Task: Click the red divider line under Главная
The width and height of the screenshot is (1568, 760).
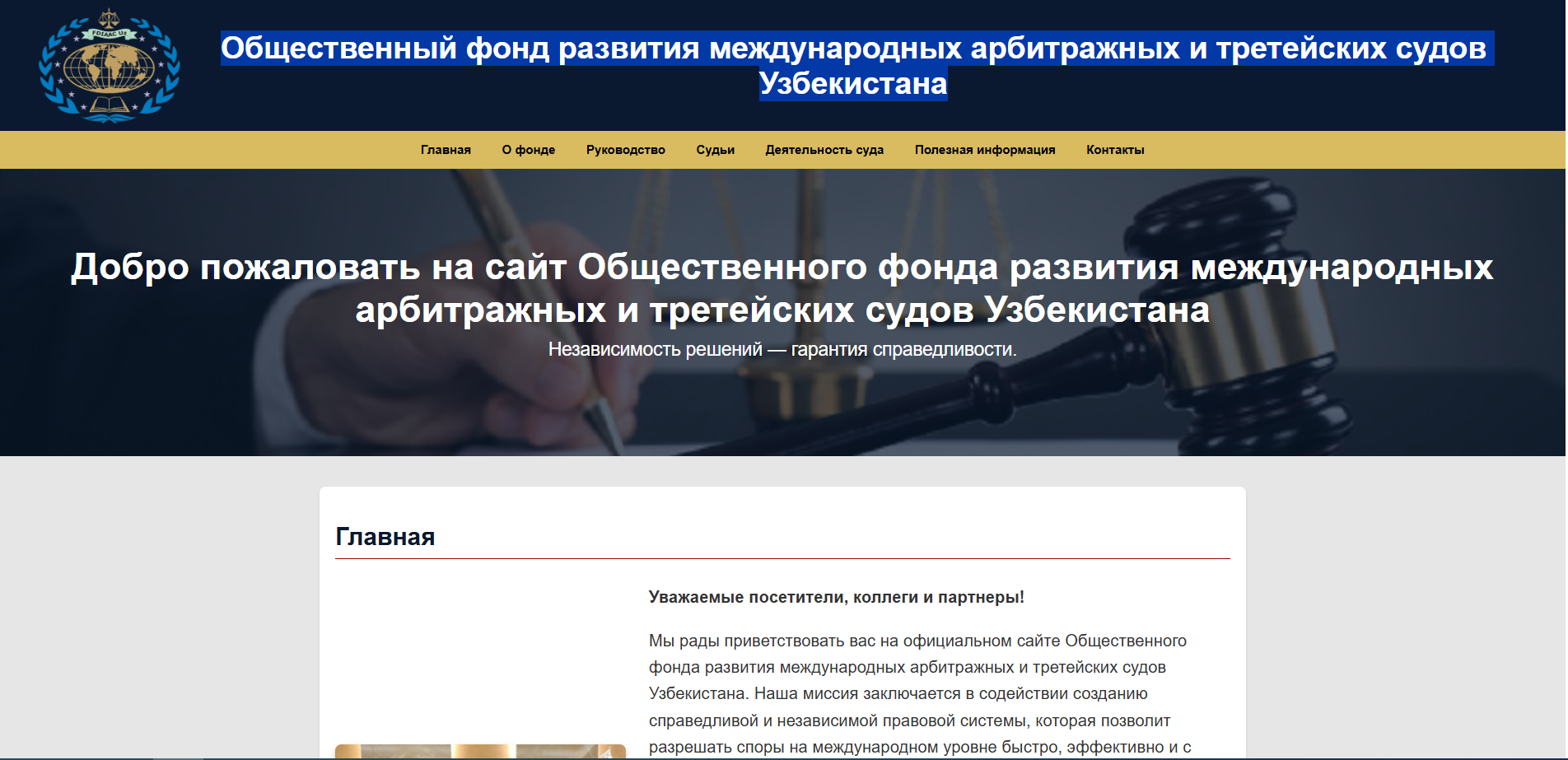Action: coord(782,558)
